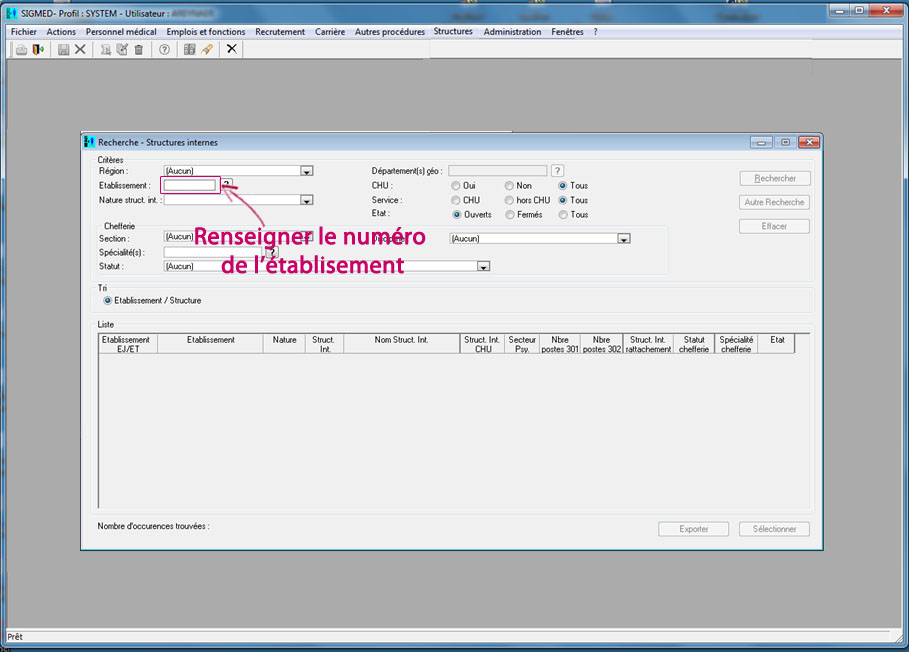The height and width of the screenshot is (652, 909).
Task: Open the Statut dropdown arrow
Action: click(483, 266)
